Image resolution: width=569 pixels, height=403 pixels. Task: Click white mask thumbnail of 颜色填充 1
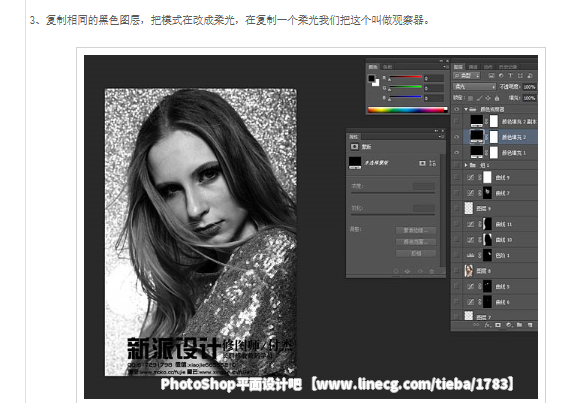(x=494, y=152)
